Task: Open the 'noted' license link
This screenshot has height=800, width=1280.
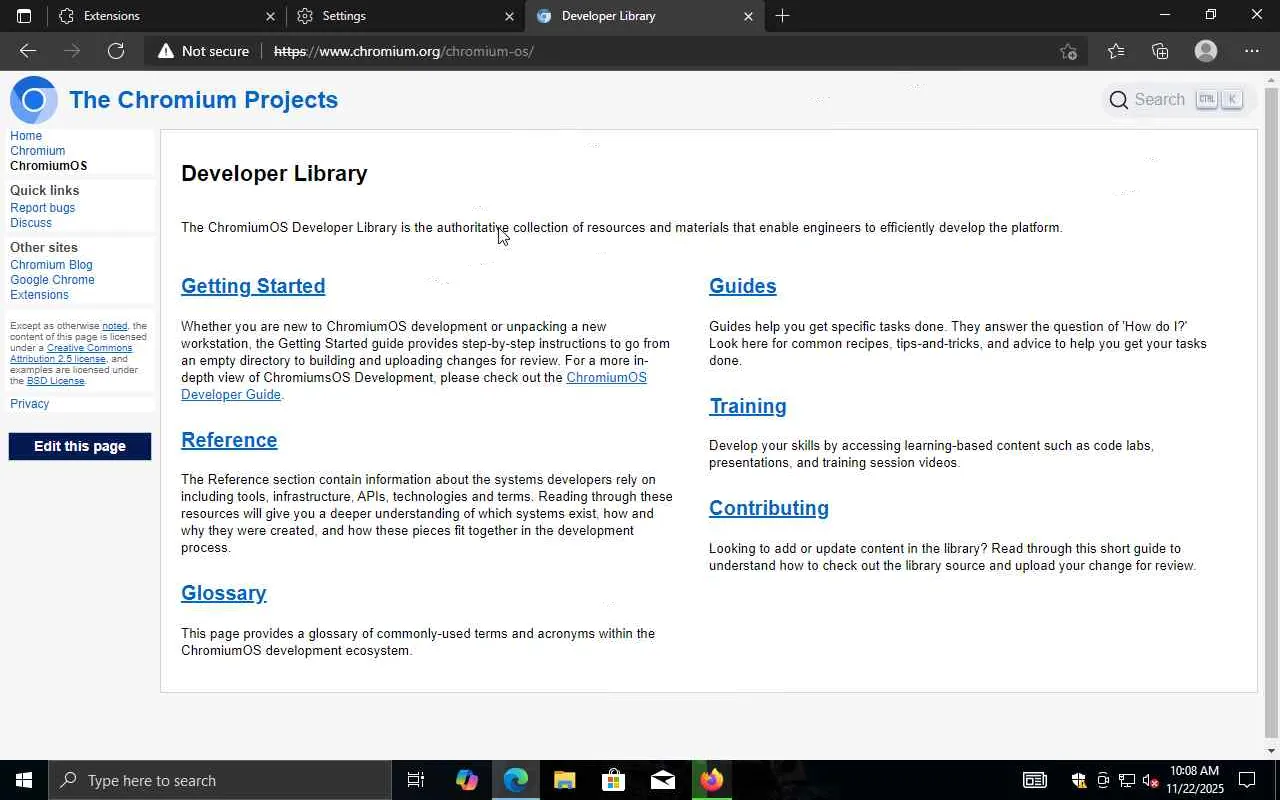Action: pos(115,326)
